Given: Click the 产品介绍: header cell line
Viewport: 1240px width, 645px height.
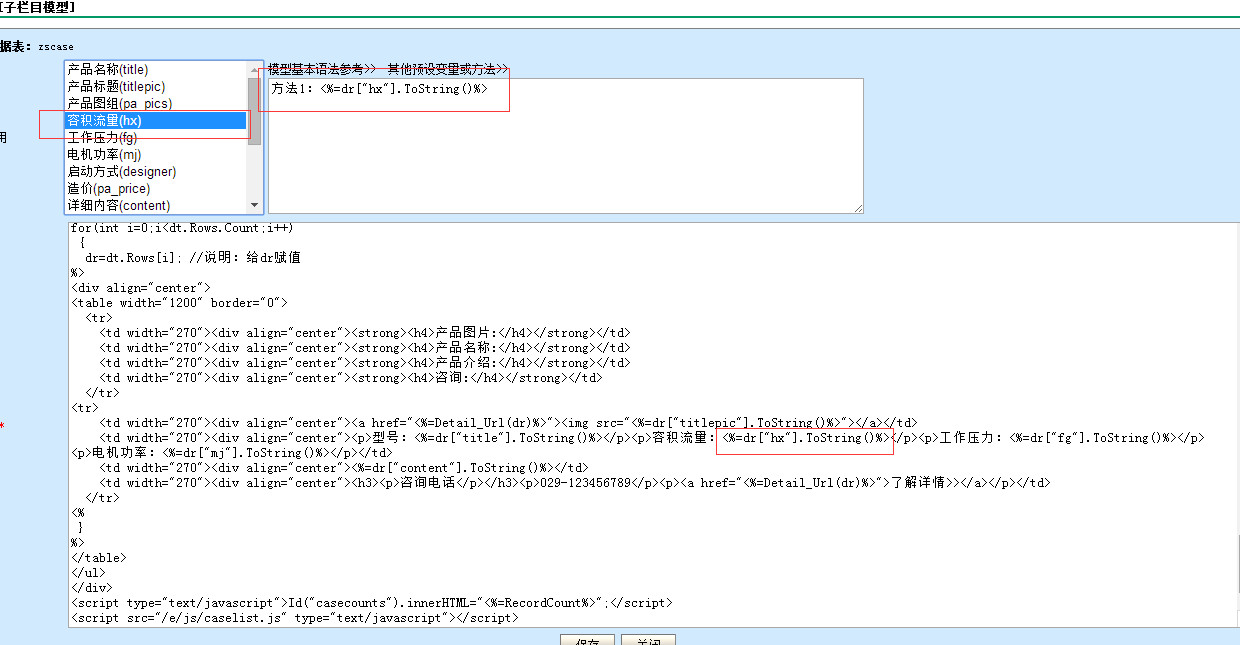Looking at the screenshot, I should pos(365,363).
